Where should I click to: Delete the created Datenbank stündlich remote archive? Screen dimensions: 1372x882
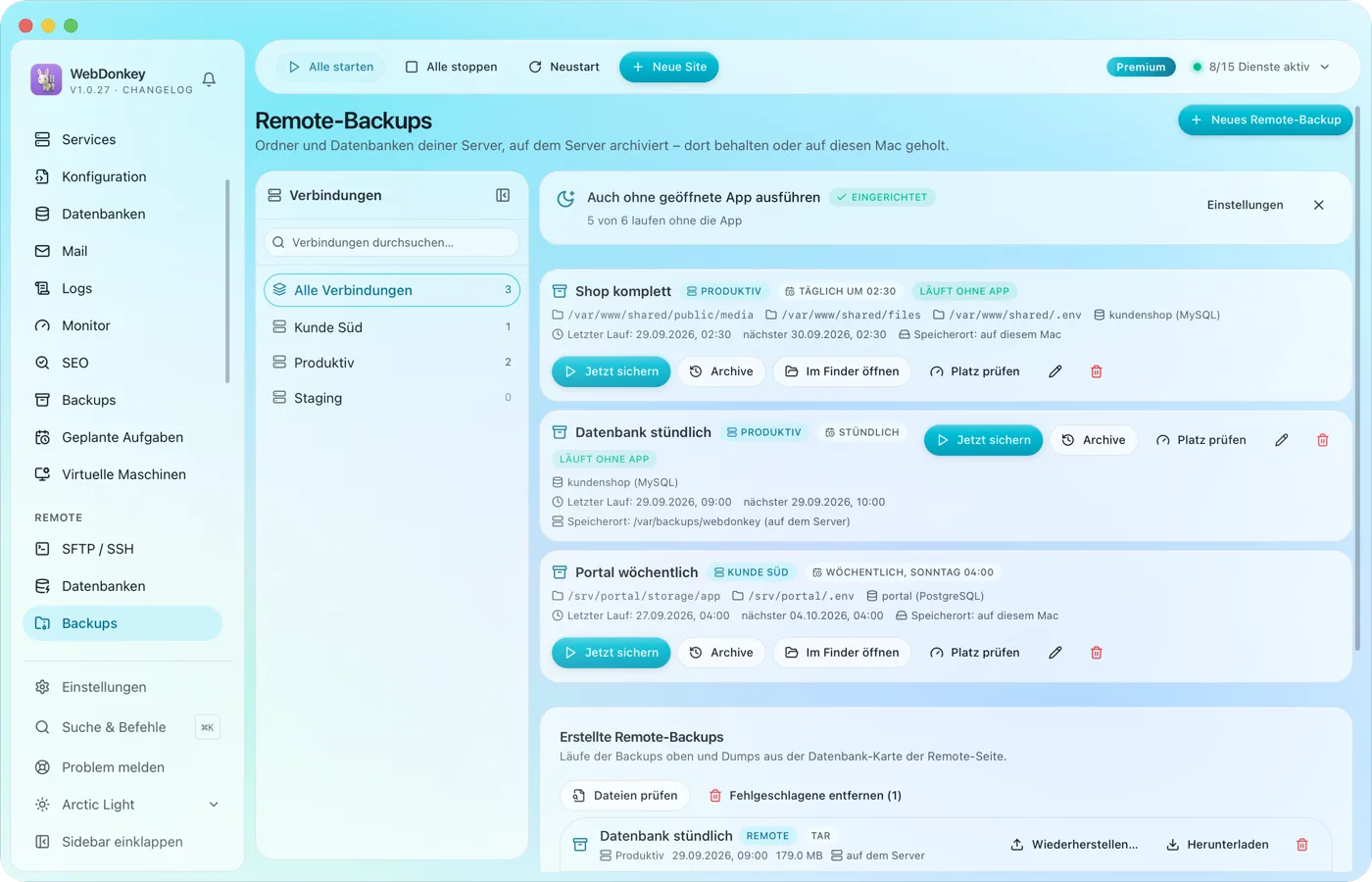[x=1302, y=845]
